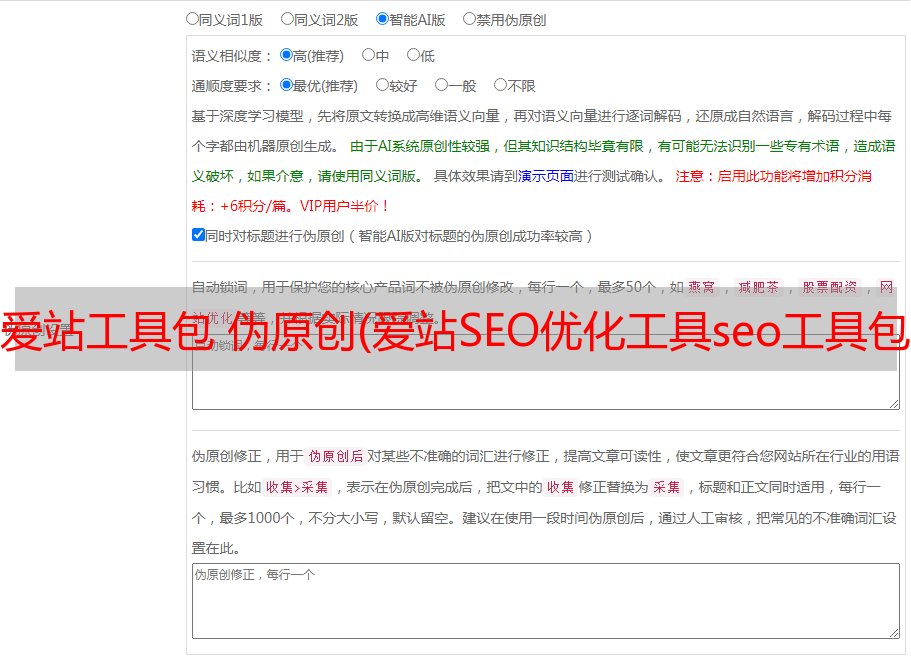Click the red text VIP用户半价

pyautogui.click(x=345, y=206)
